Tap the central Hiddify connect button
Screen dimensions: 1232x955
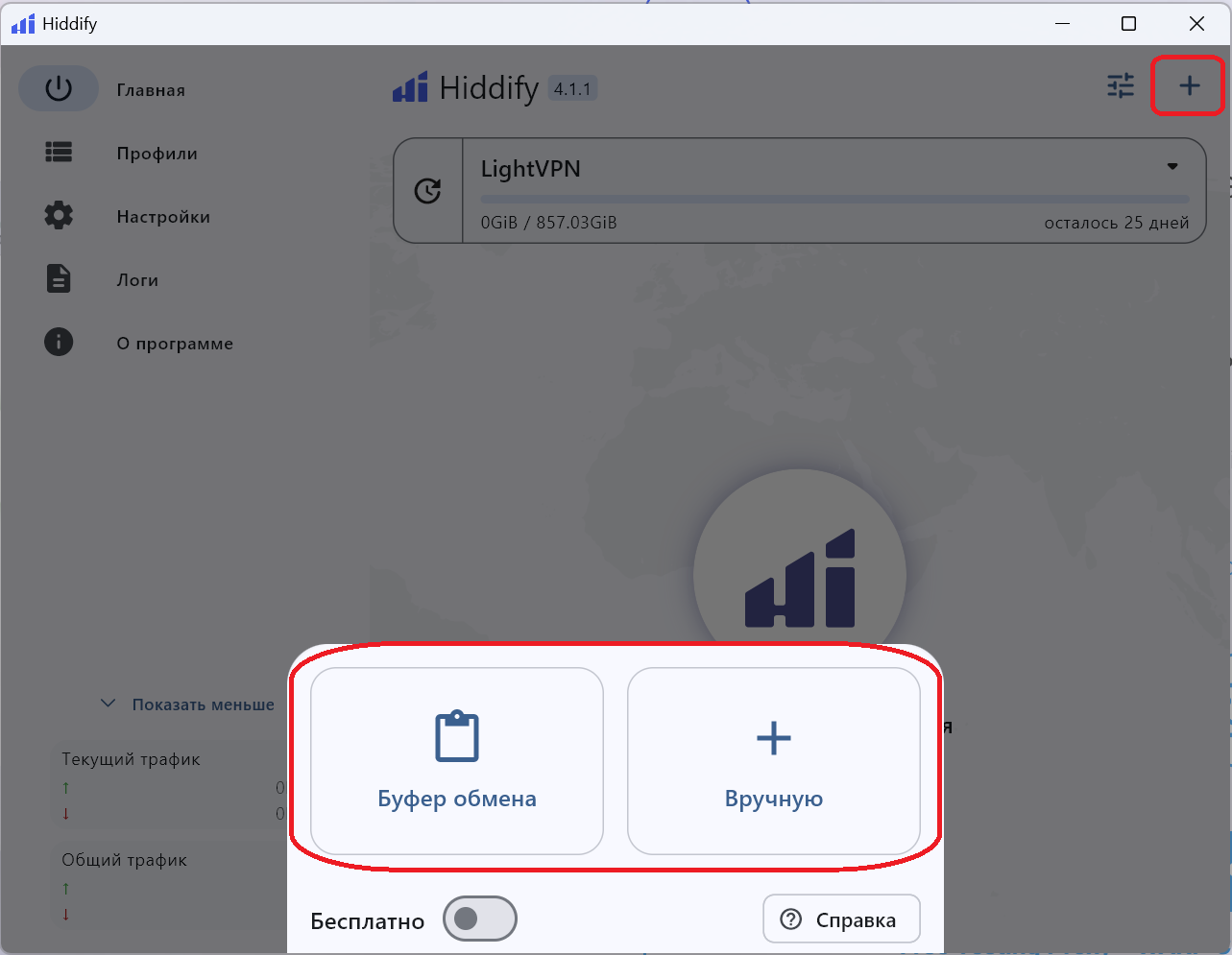tap(800, 576)
